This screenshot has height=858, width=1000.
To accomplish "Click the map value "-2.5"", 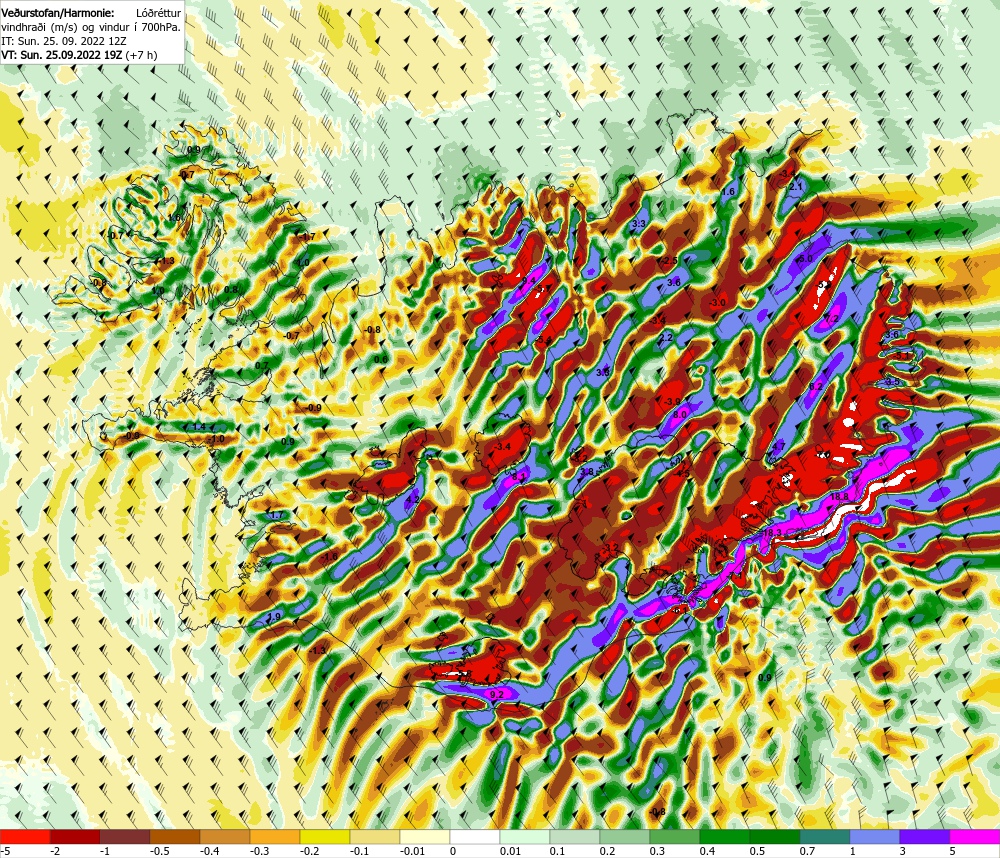I will 669,261.
